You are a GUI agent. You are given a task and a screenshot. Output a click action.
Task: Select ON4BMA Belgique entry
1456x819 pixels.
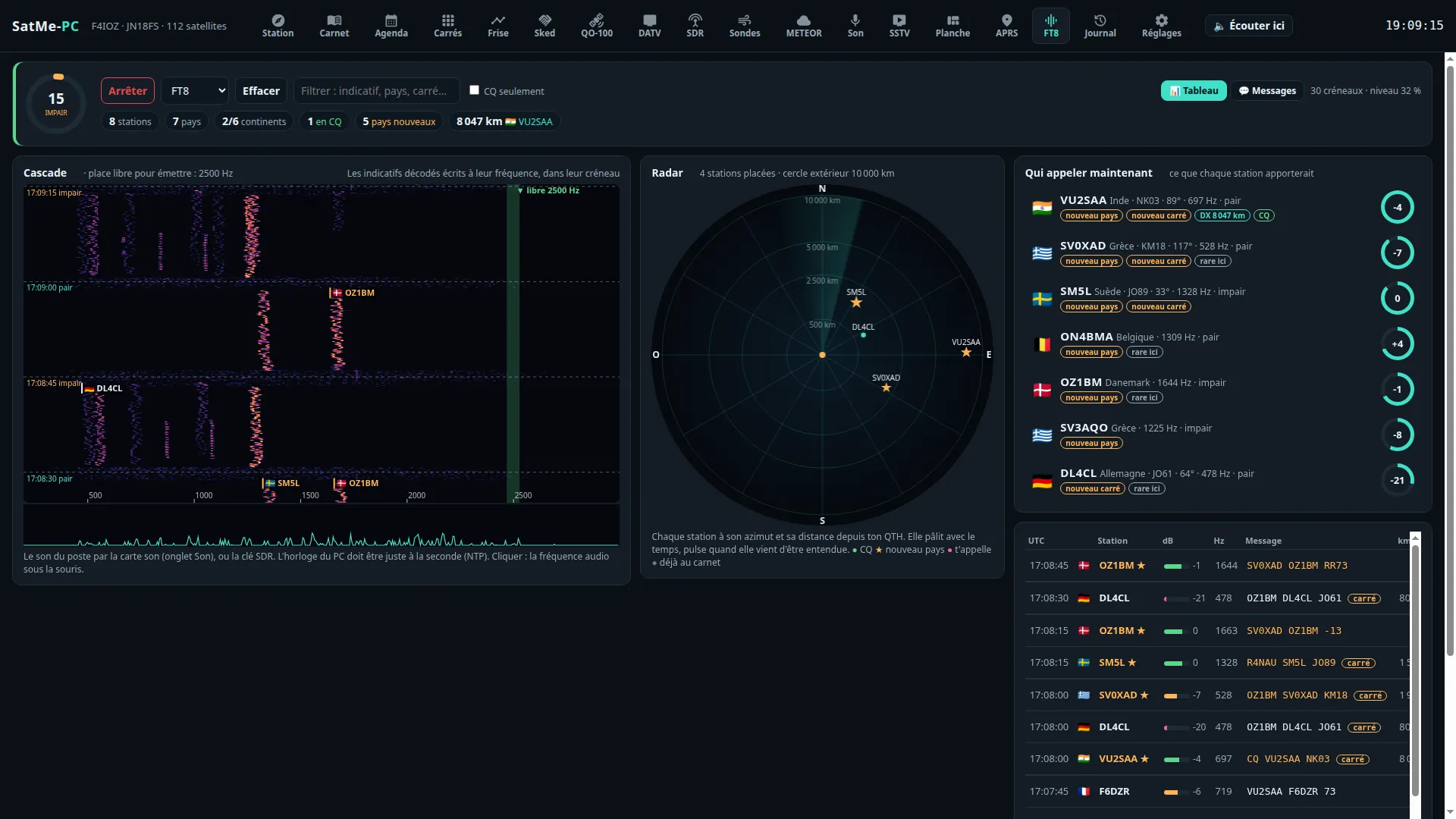coord(1222,344)
